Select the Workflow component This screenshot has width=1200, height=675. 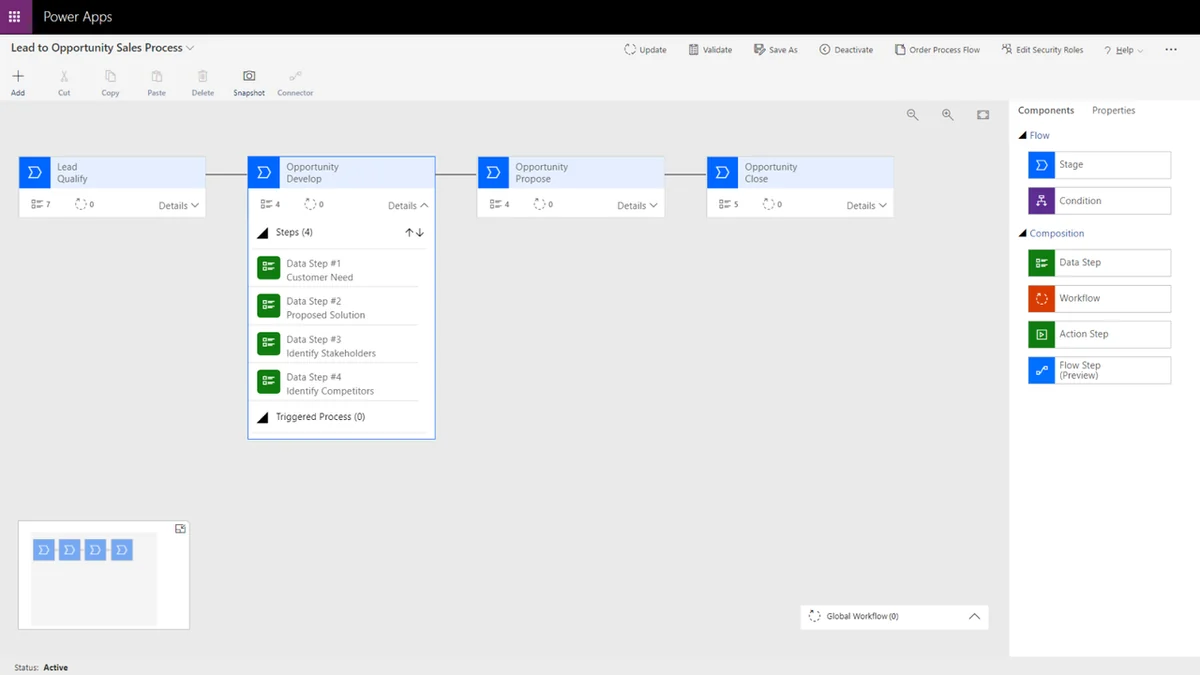[x=1098, y=298]
